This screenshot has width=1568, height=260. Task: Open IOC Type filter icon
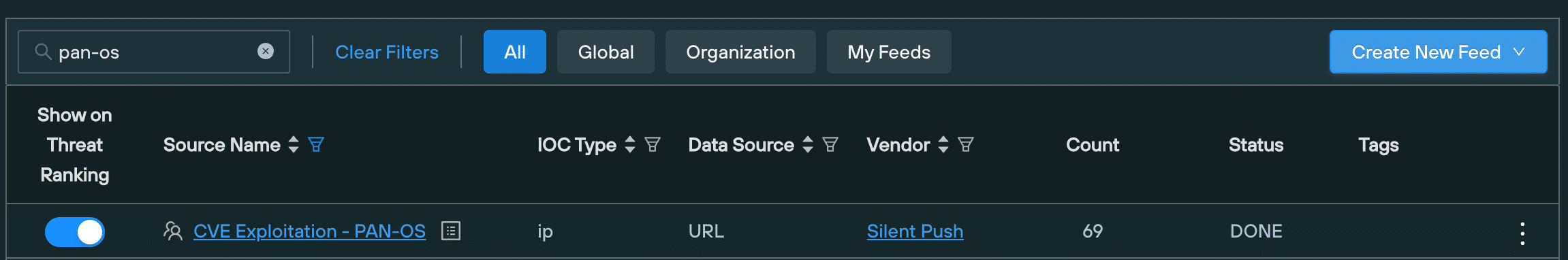click(653, 144)
